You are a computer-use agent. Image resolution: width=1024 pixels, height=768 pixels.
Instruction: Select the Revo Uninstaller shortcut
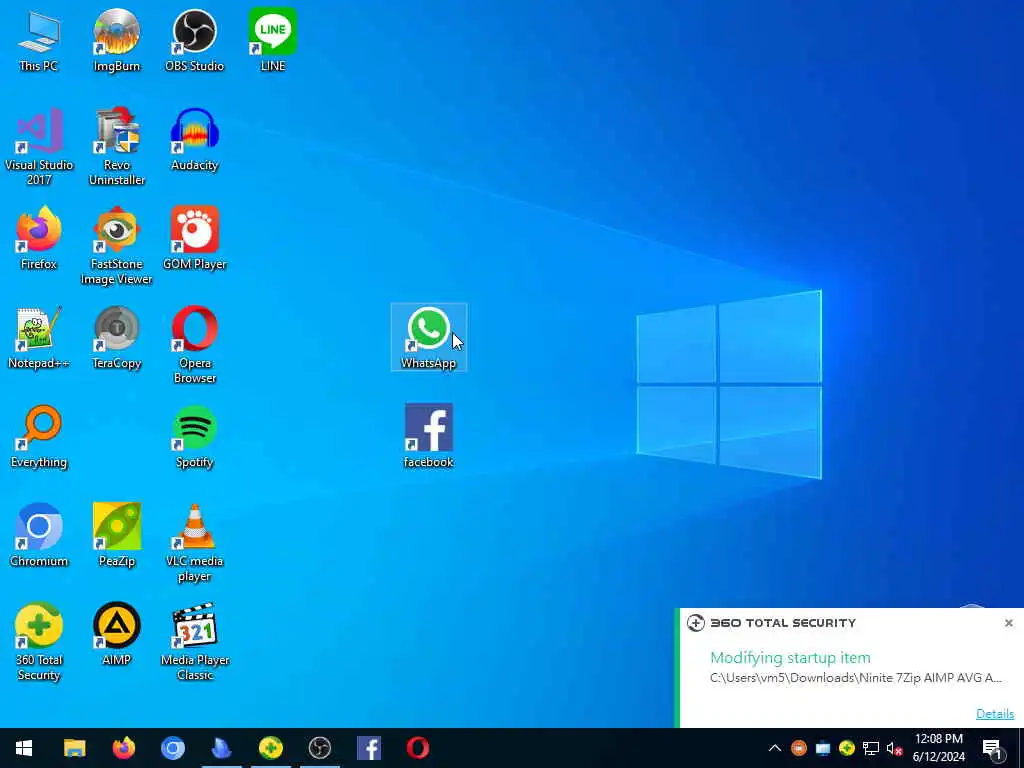point(116,147)
